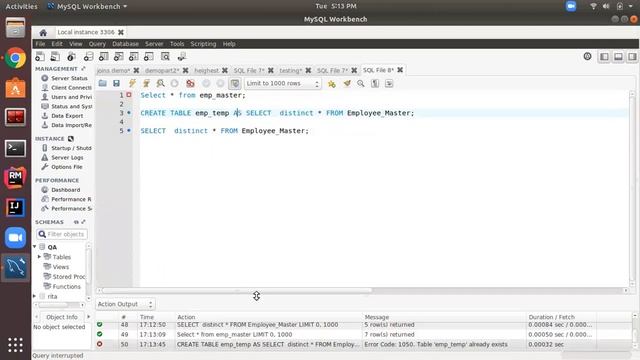Screen dimensions: 640x360
Task: Open the inspector (info) main toolbar icon
Action: [71, 57]
